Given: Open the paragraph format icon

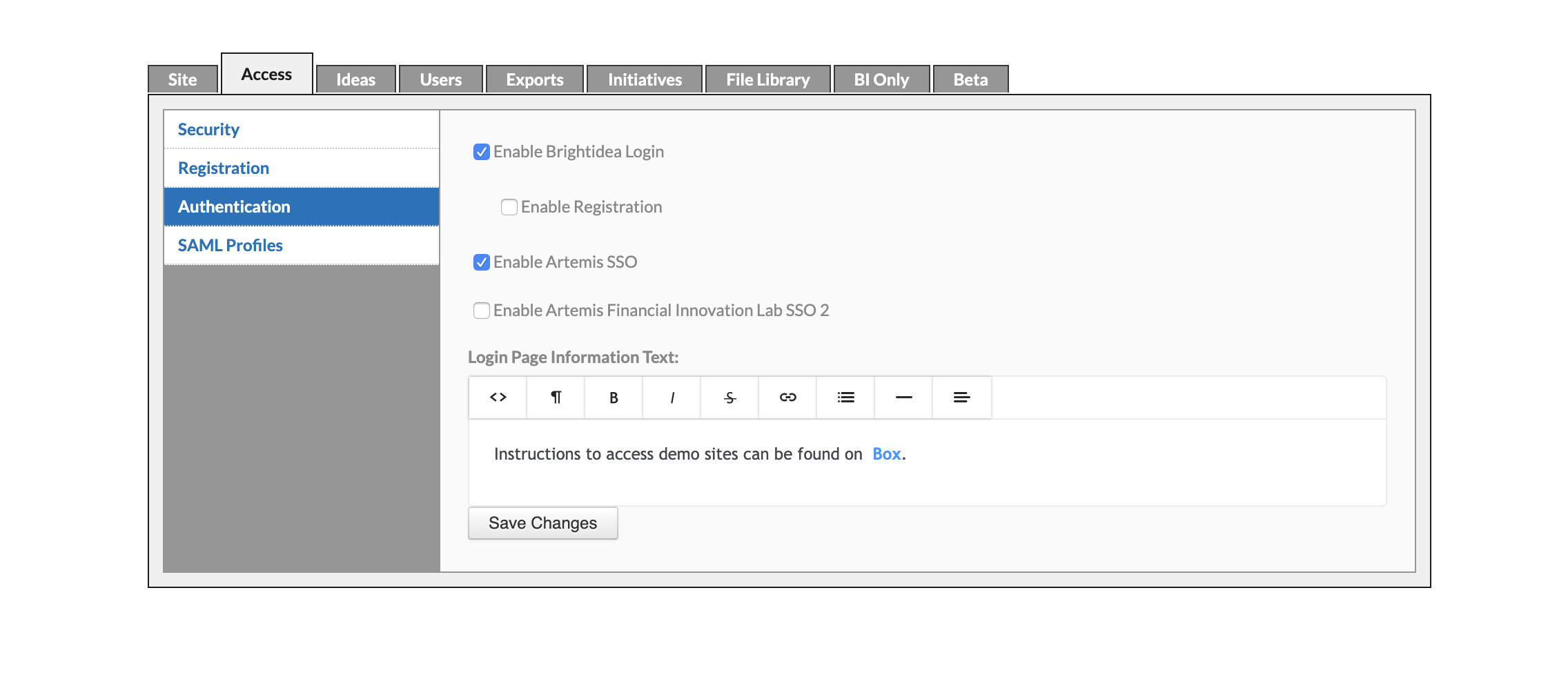Looking at the screenshot, I should click(556, 398).
